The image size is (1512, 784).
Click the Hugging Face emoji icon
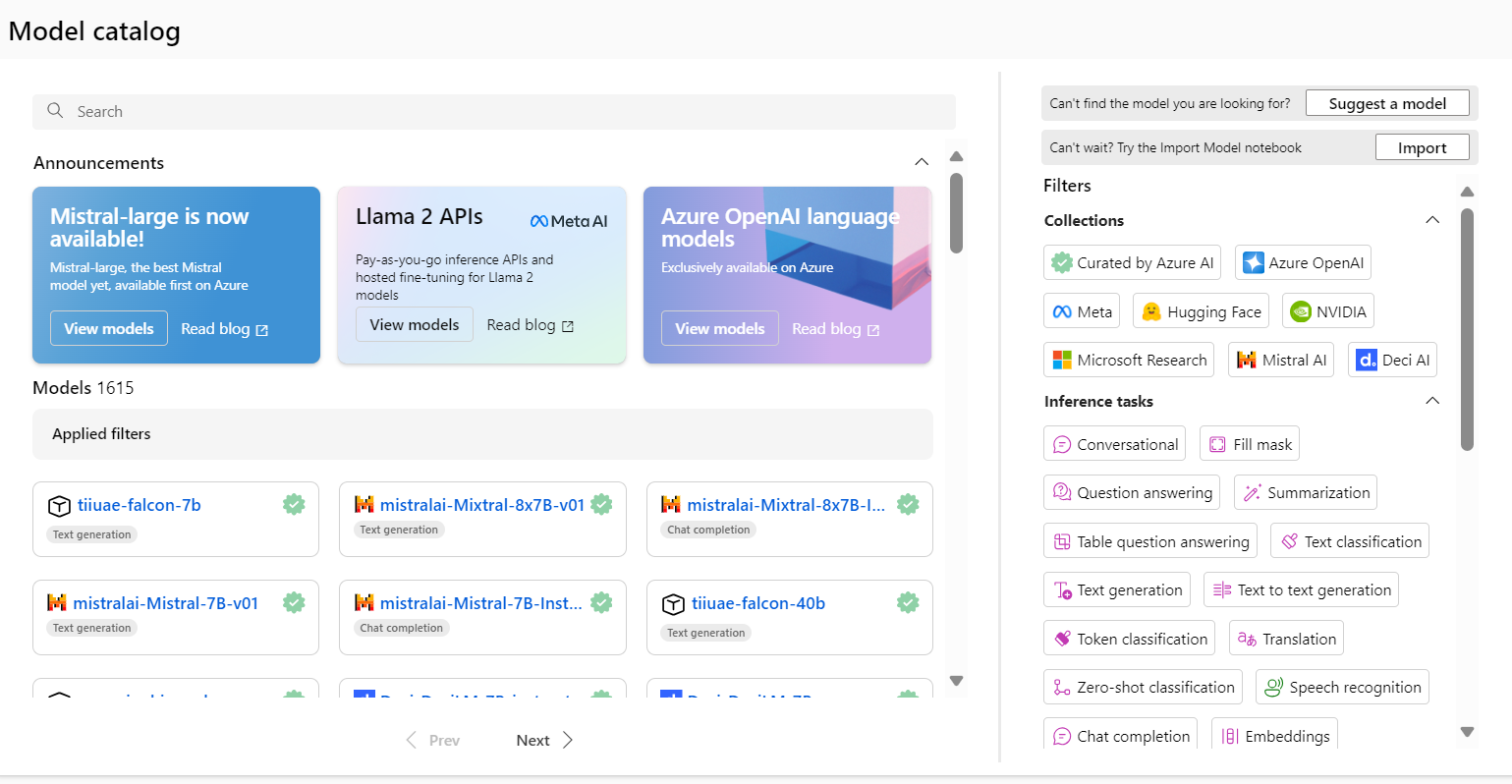1151,311
